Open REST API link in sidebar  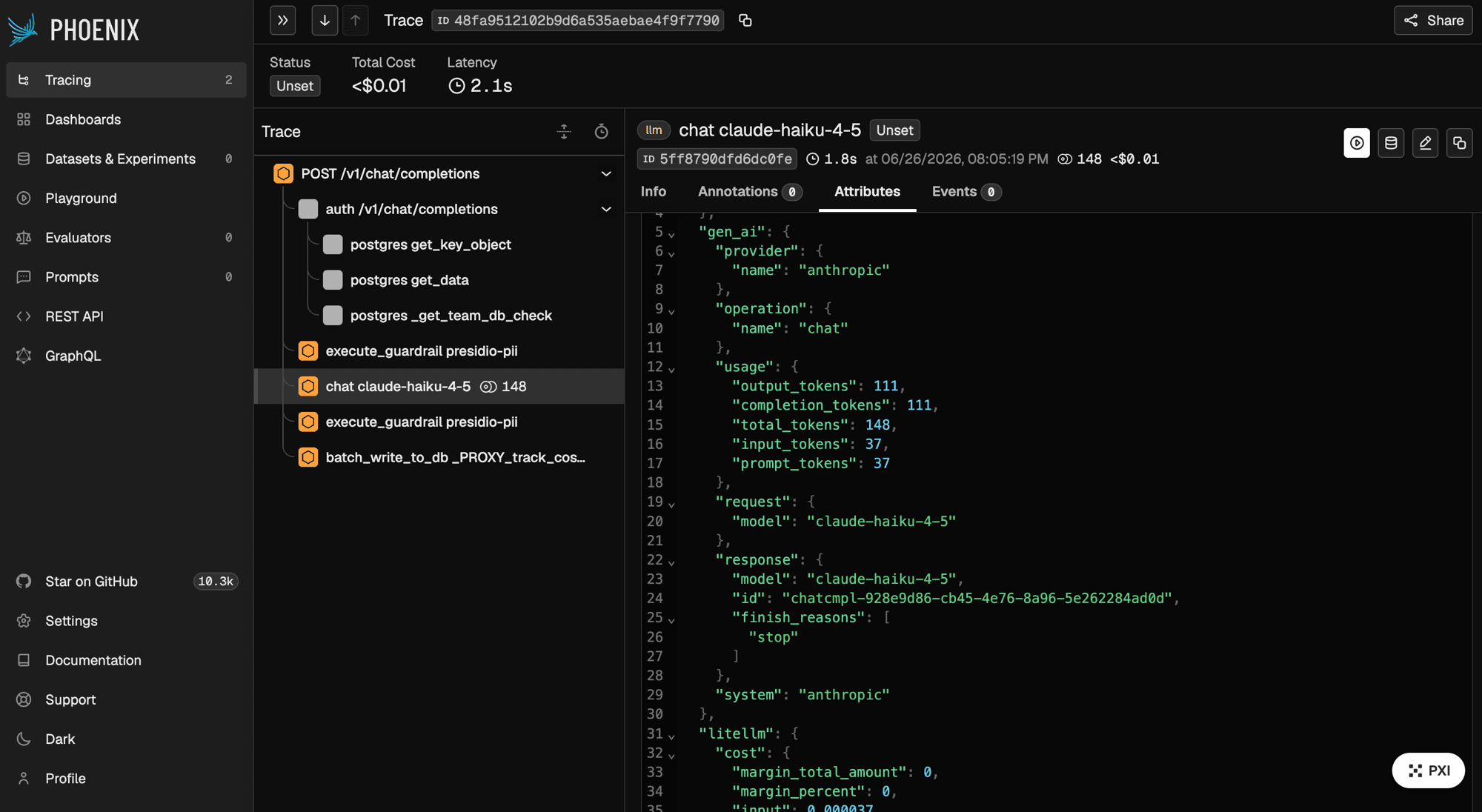tap(126, 316)
